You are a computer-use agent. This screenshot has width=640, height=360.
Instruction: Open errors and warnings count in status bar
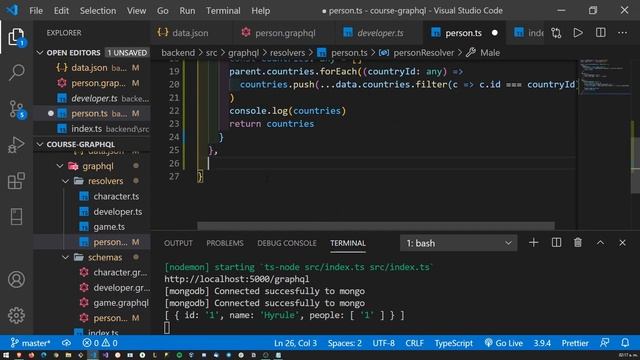pos(100,343)
